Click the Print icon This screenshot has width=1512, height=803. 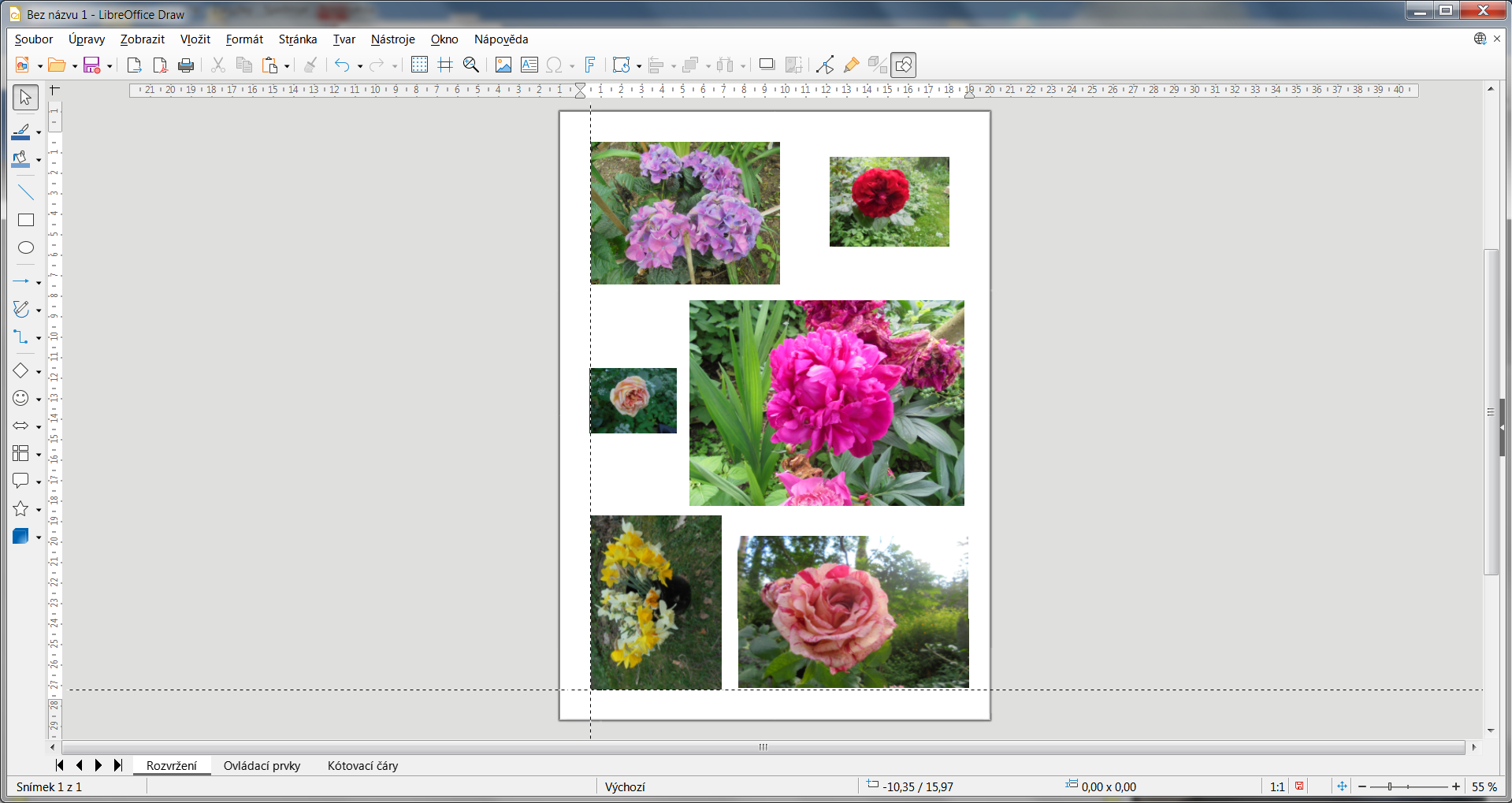pyautogui.click(x=186, y=65)
